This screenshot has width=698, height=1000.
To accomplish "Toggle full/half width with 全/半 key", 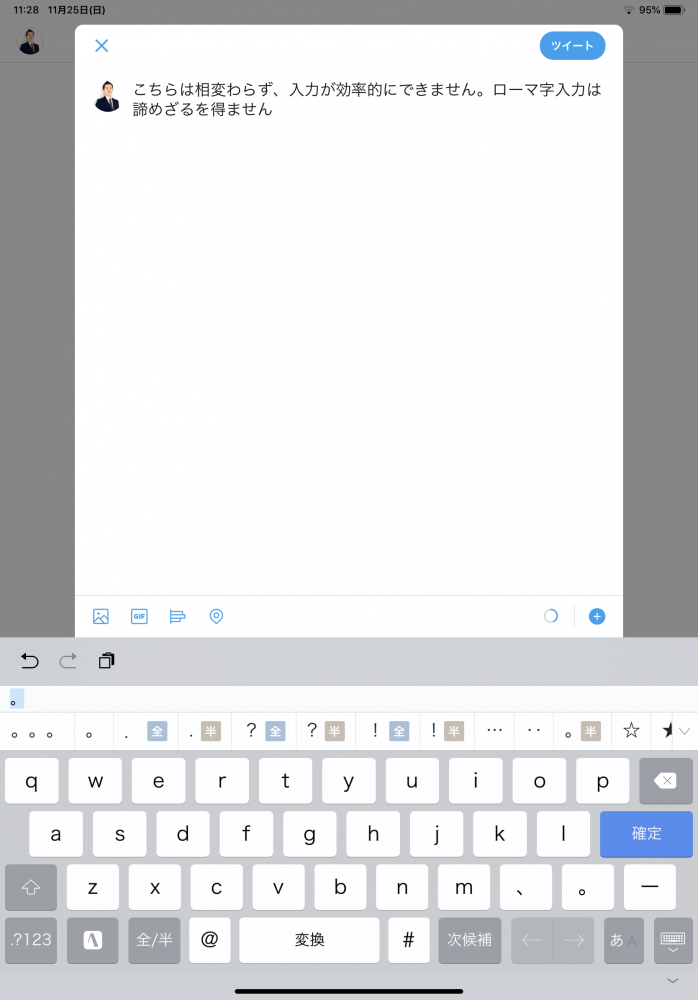I will click(x=154, y=940).
